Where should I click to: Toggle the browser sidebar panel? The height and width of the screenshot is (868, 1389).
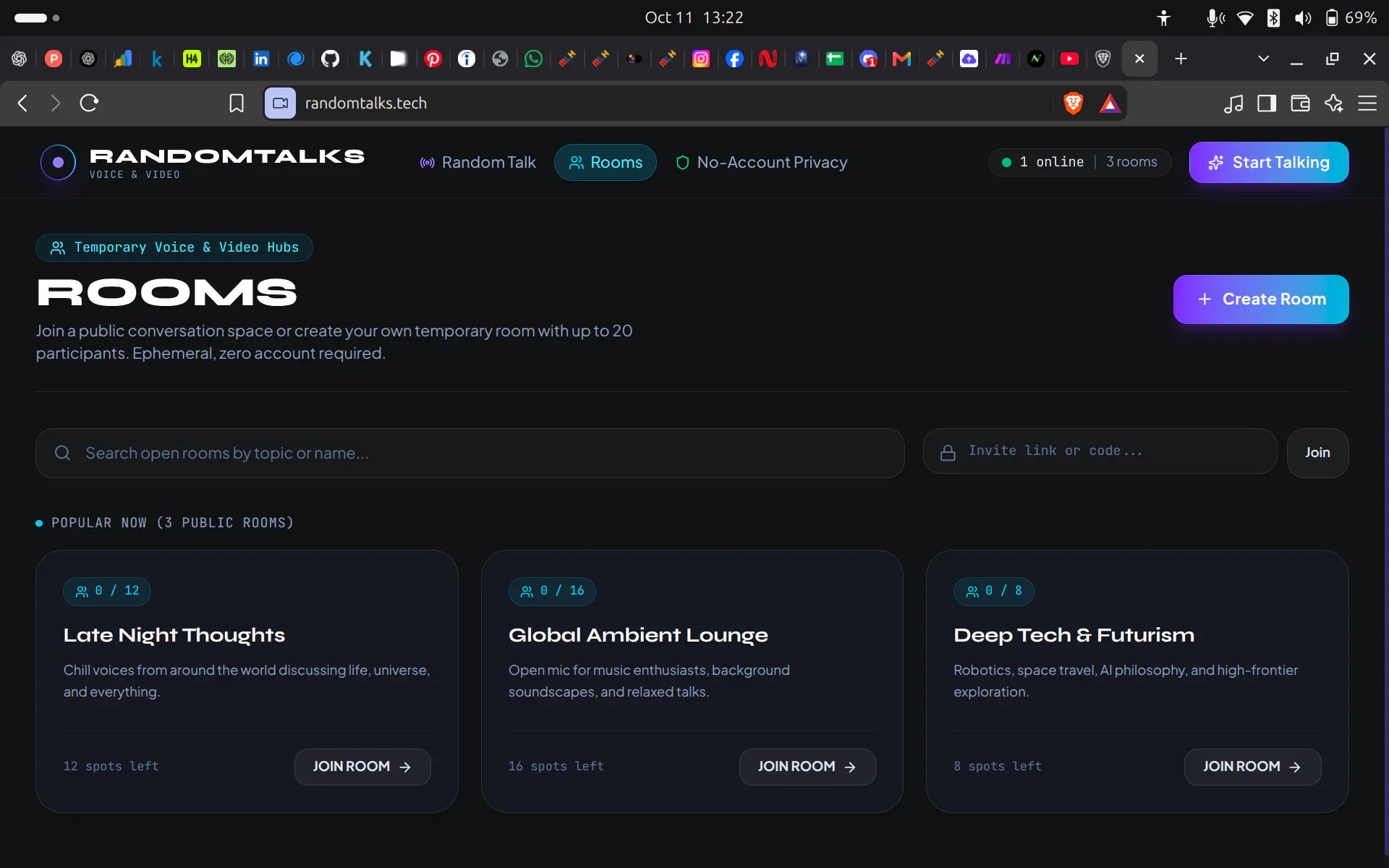[x=1267, y=103]
